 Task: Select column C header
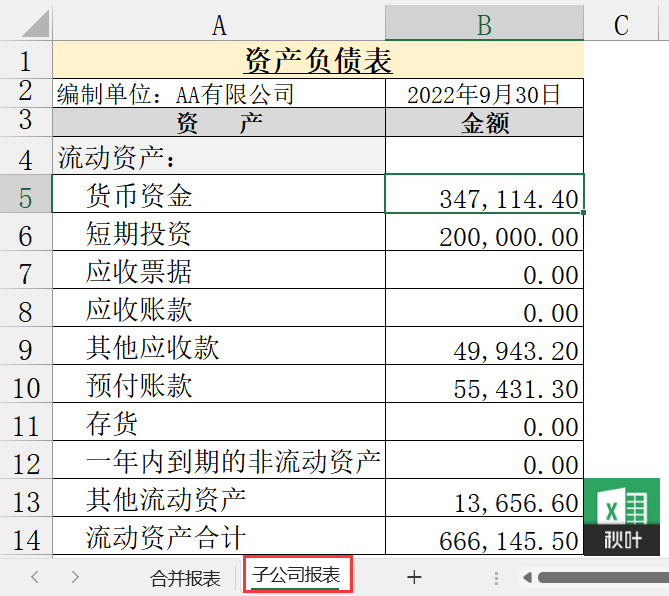(621, 23)
